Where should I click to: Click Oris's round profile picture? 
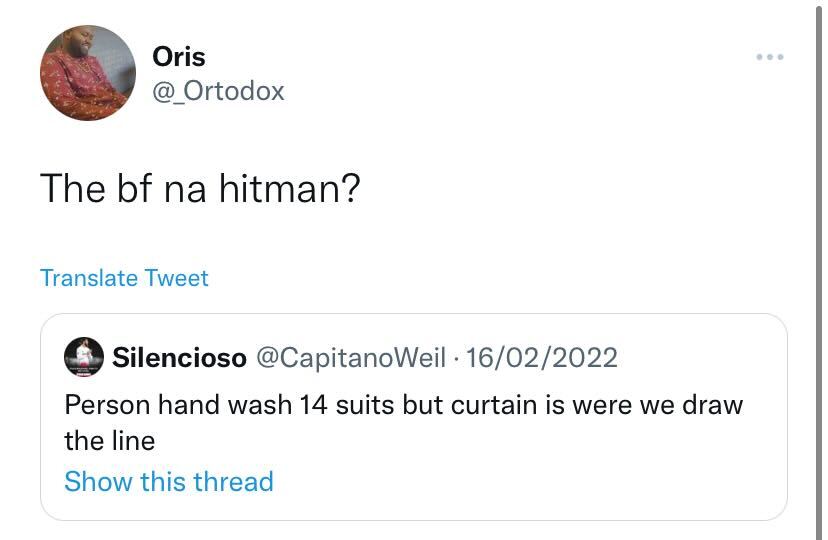[x=88, y=73]
